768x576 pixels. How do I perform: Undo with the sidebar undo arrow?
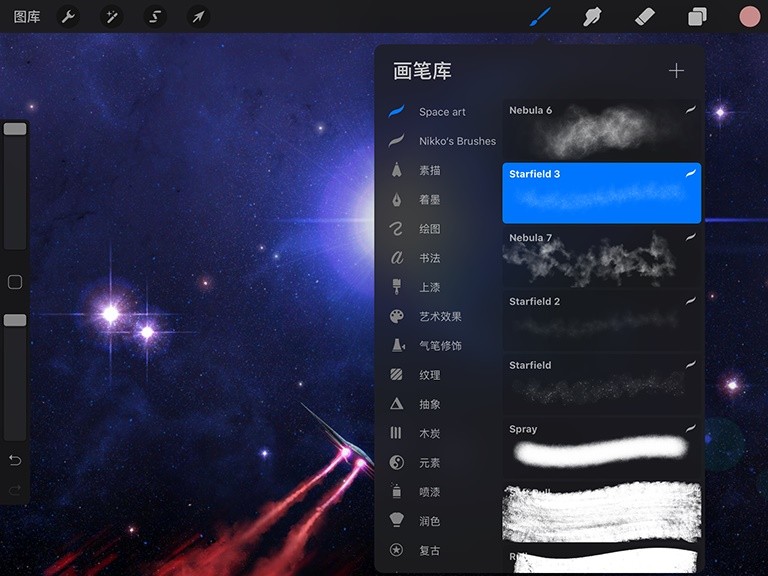pos(15,460)
